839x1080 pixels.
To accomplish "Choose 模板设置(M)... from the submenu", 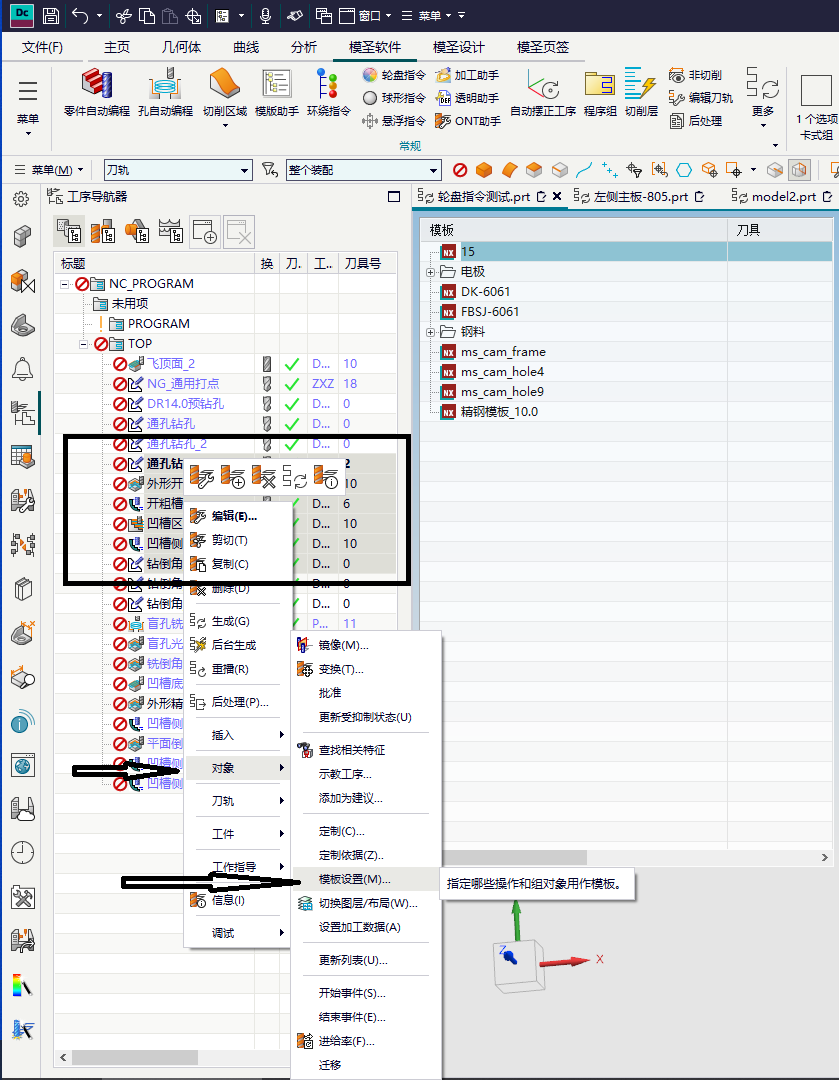I will click(x=365, y=879).
